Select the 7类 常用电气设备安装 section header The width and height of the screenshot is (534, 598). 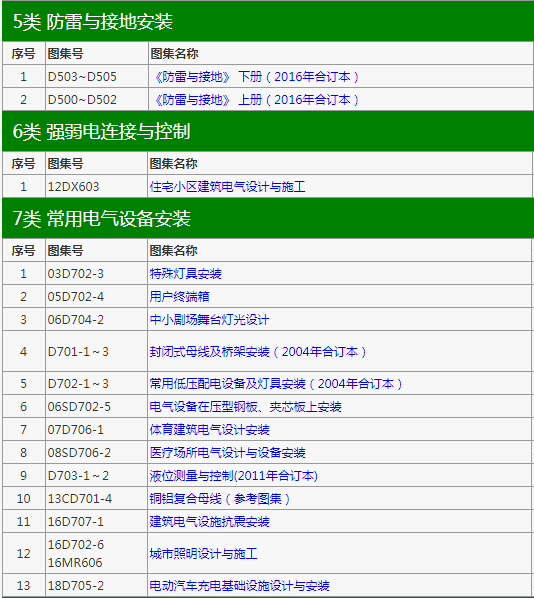point(268,218)
